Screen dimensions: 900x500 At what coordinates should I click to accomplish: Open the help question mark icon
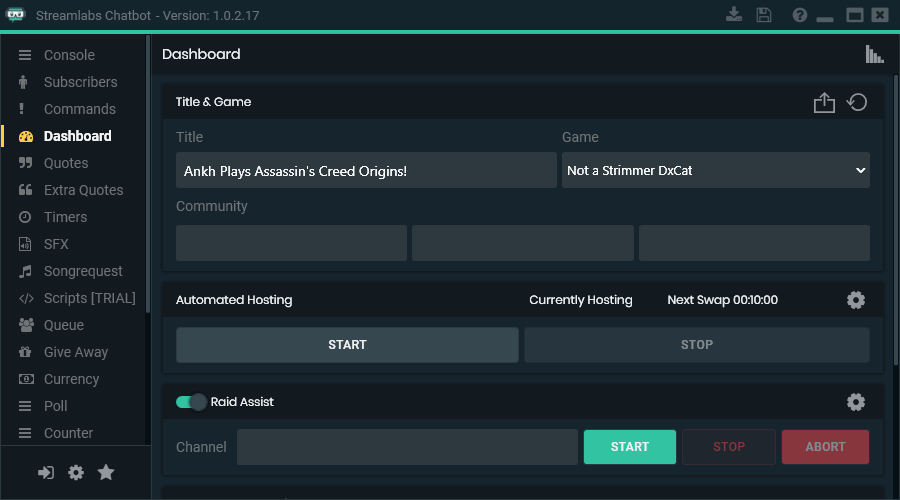[x=799, y=15]
